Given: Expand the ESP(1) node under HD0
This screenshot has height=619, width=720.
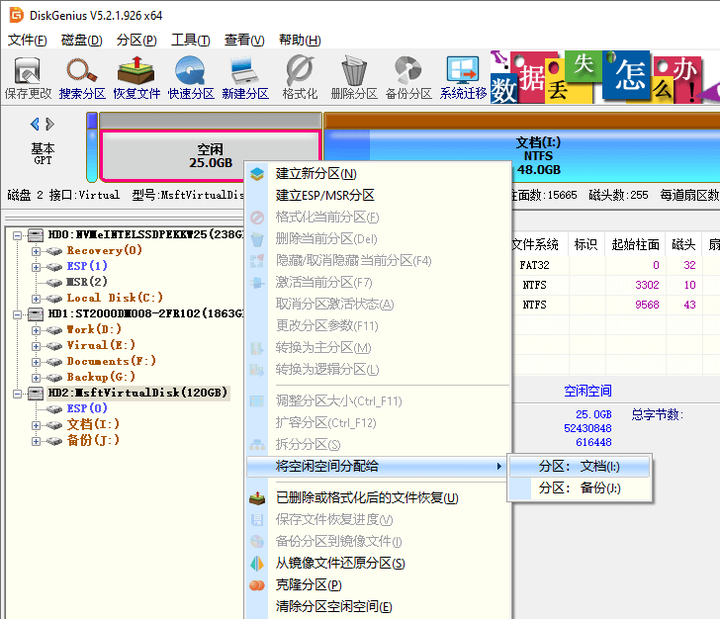Looking at the screenshot, I should pos(36,267).
